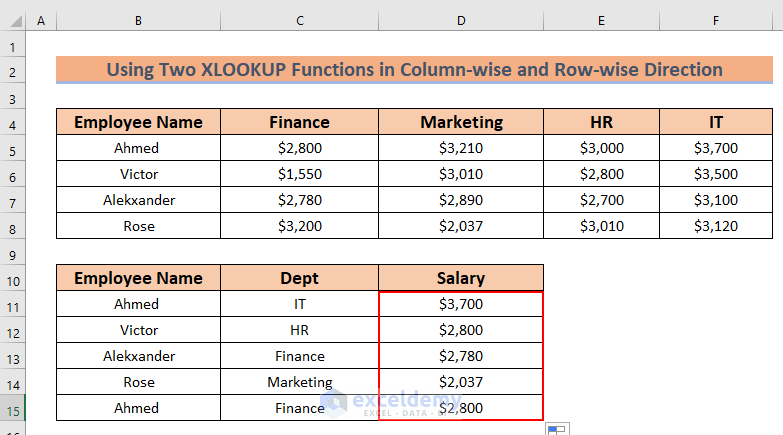Click the '$3,000' HR cell
This screenshot has width=783, height=435.
click(601, 148)
